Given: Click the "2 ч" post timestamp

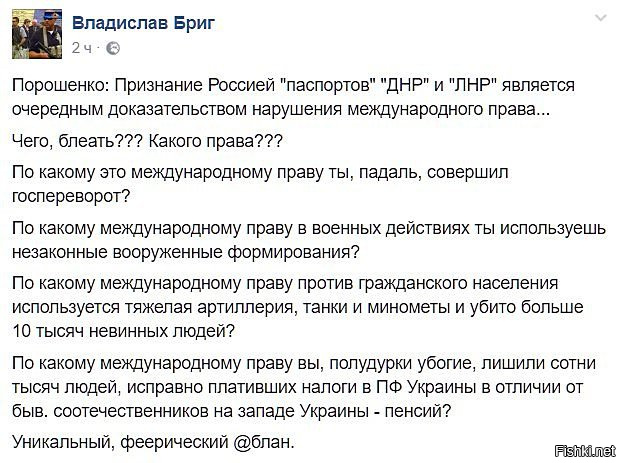Looking at the screenshot, I should tap(82, 48).
